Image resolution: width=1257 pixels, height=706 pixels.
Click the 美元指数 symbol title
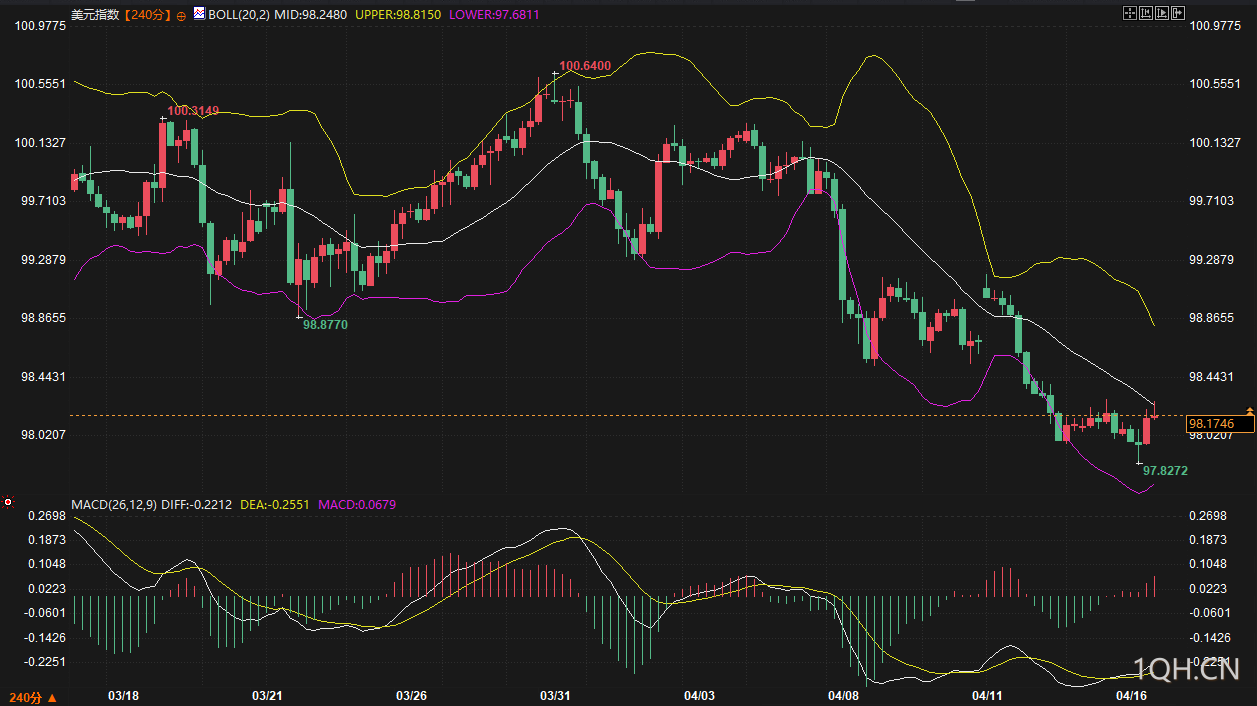96,15
